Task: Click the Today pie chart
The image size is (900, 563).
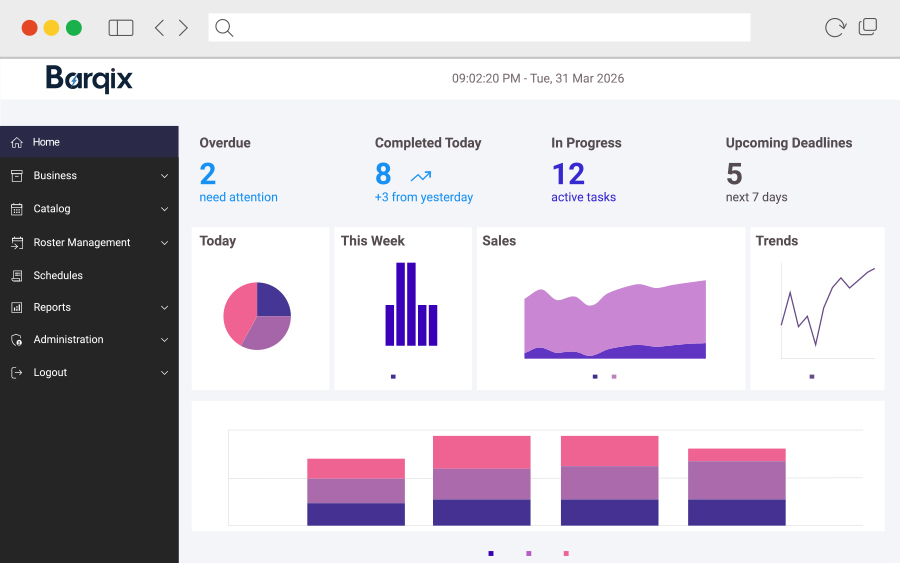Action: pyautogui.click(x=257, y=316)
